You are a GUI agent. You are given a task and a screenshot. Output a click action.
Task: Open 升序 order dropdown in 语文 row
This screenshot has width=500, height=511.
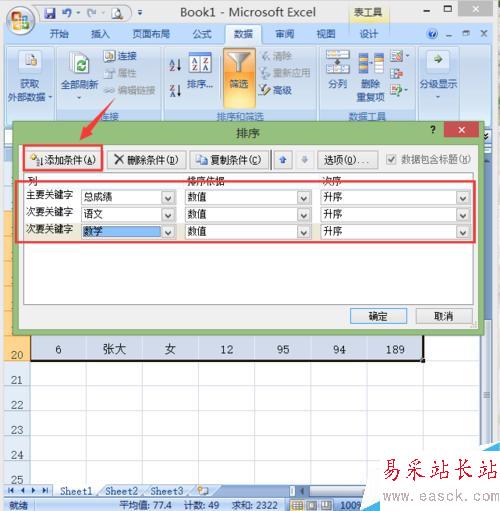pyautogui.click(x=463, y=215)
